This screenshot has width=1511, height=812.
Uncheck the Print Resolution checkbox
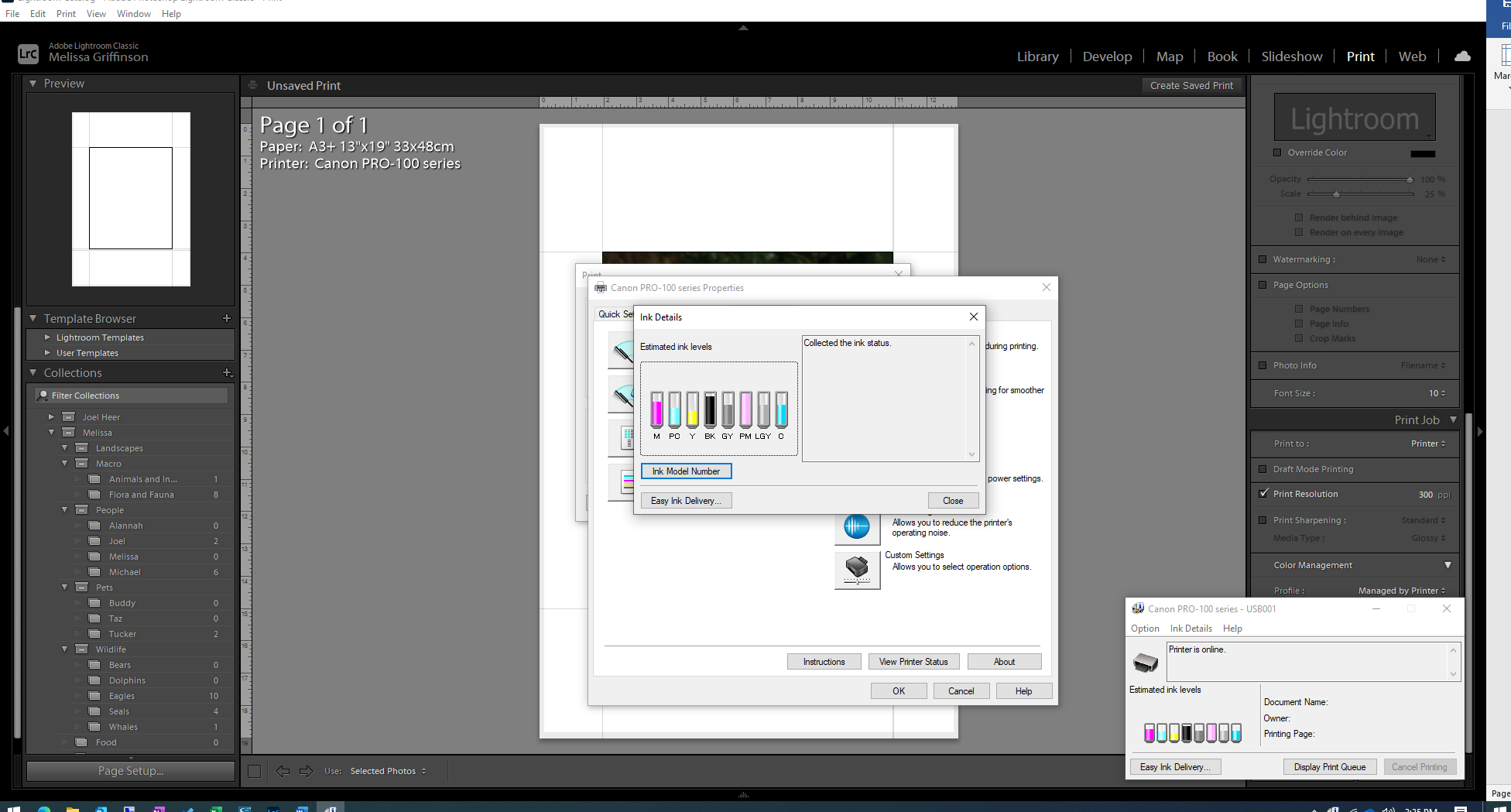[1263, 494]
